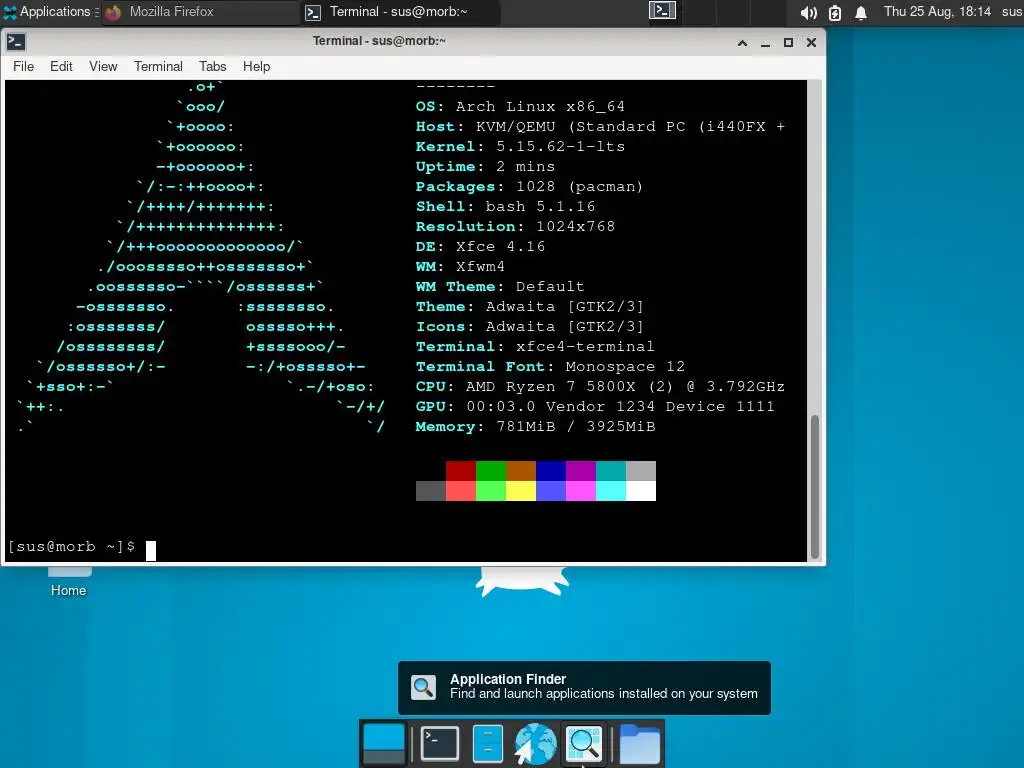Show notifications via the bell icon
The height and width of the screenshot is (768, 1024).
[x=861, y=13]
